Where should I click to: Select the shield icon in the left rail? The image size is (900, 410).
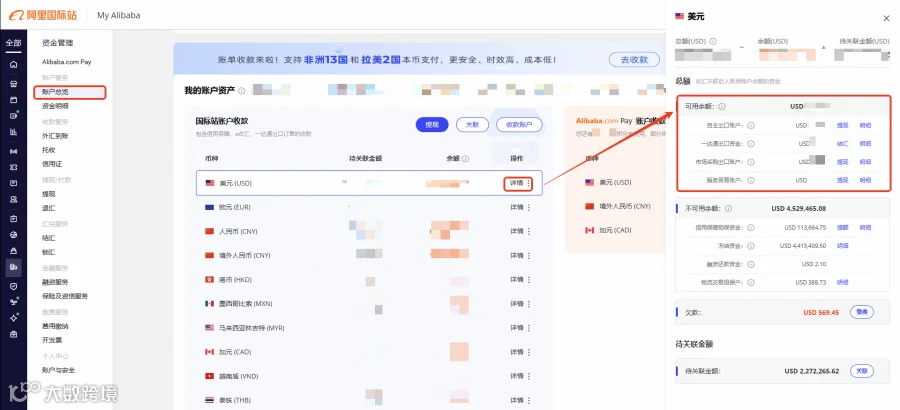pyautogui.click(x=13, y=286)
